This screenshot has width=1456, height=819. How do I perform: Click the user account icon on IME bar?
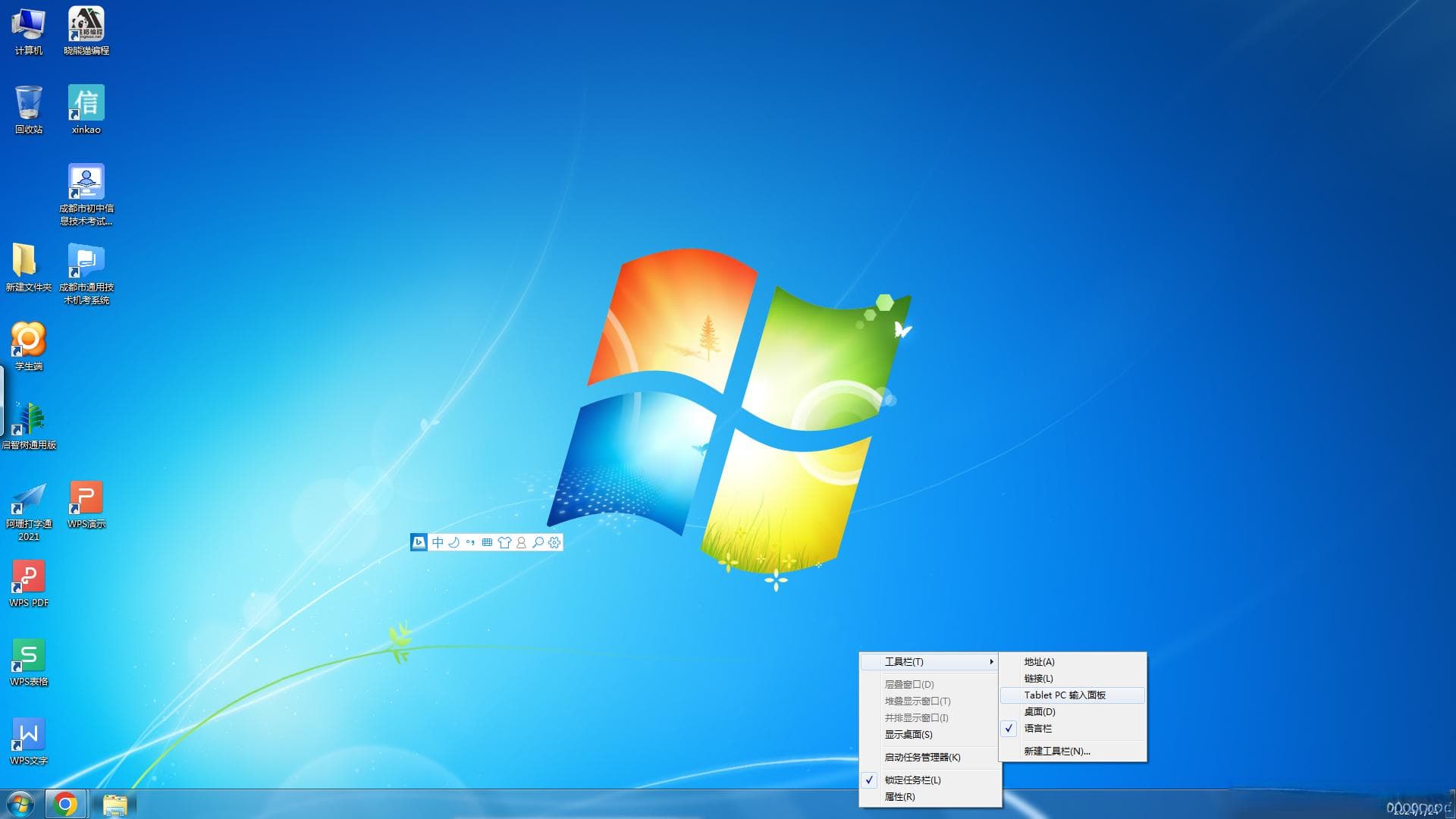[x=521, y=542]
